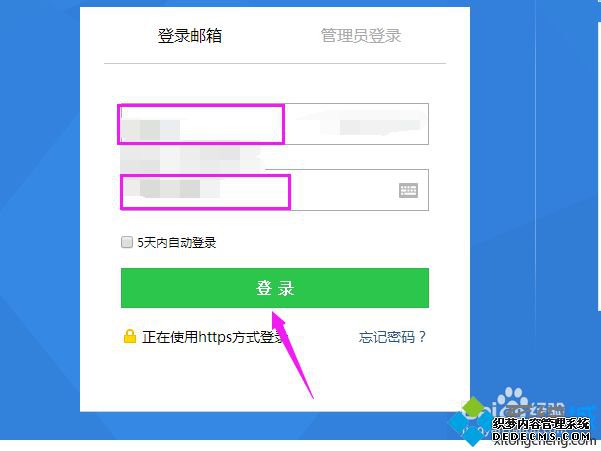The height and width of the screenshot is (451, 601).
Task: Enable the 5天内自动登录 checkbox
Action: (127, 242)
